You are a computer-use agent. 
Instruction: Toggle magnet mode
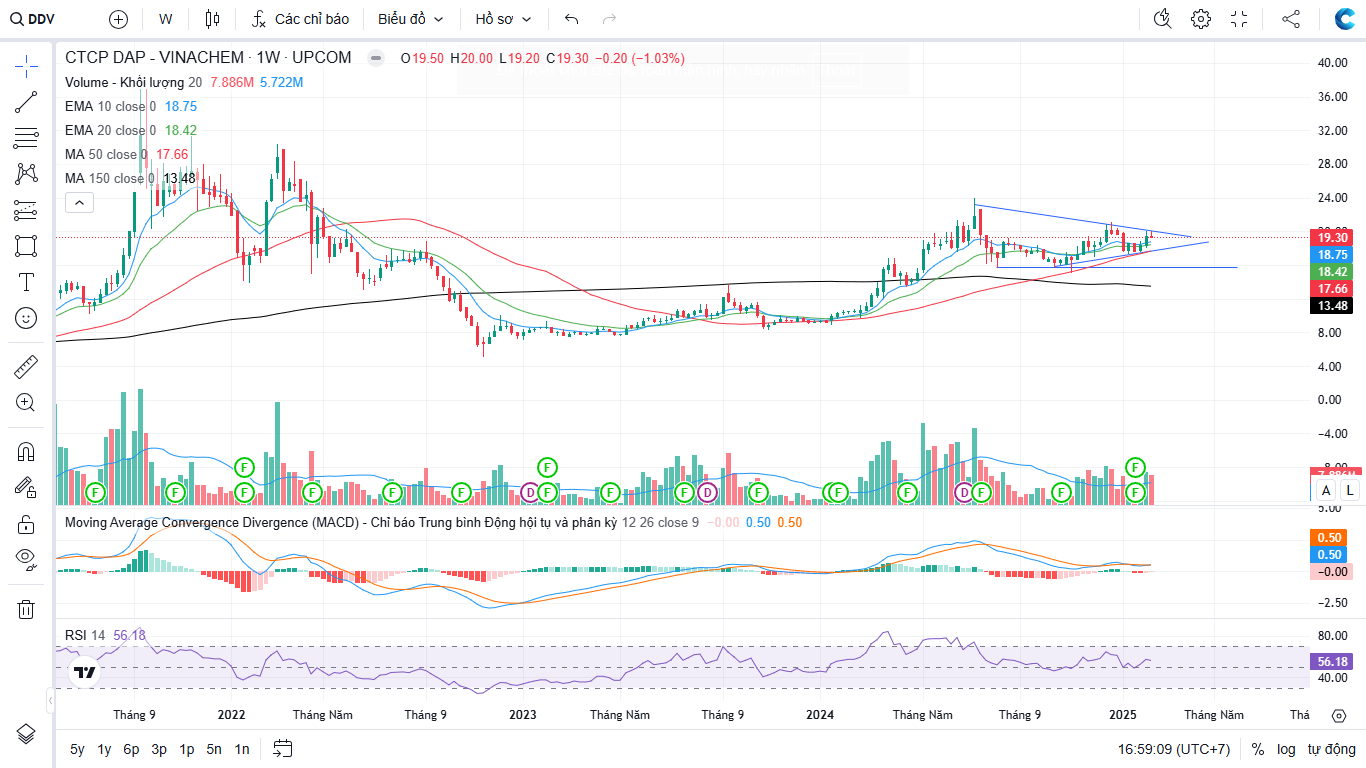tap(26, 452)
